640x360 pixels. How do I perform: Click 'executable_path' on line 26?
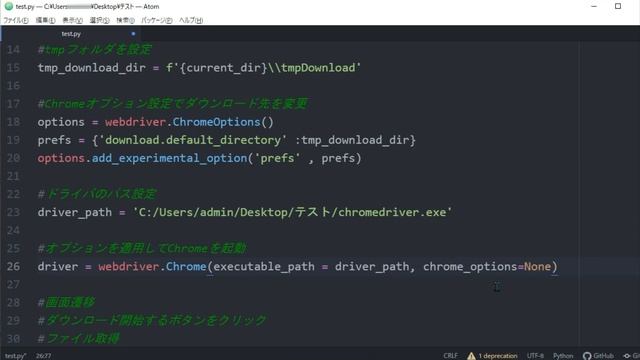pos(264,267)
